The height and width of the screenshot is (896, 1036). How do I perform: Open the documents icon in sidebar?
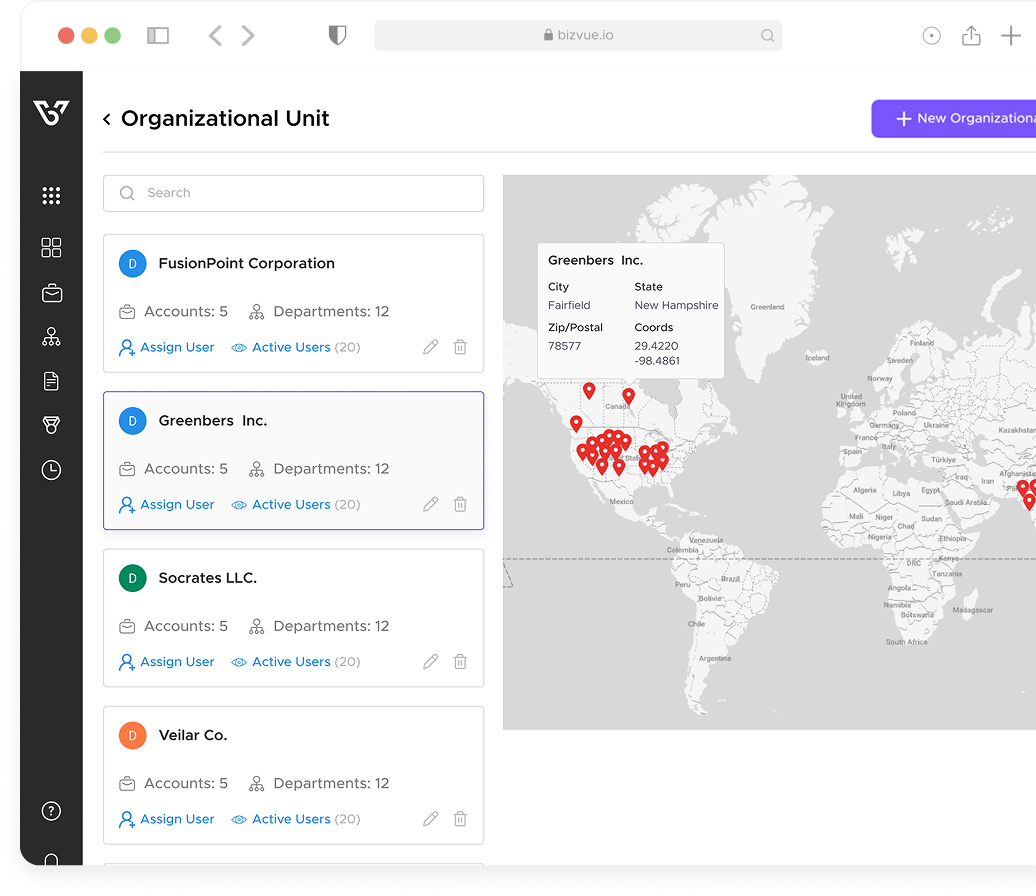pos(51,381)
